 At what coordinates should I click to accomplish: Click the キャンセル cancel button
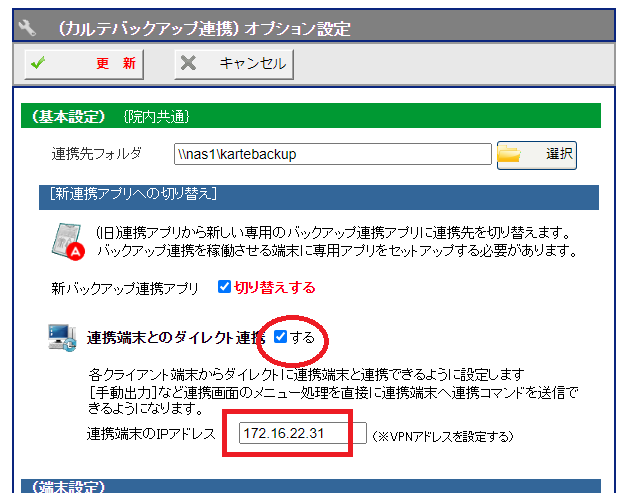(234, 64)
